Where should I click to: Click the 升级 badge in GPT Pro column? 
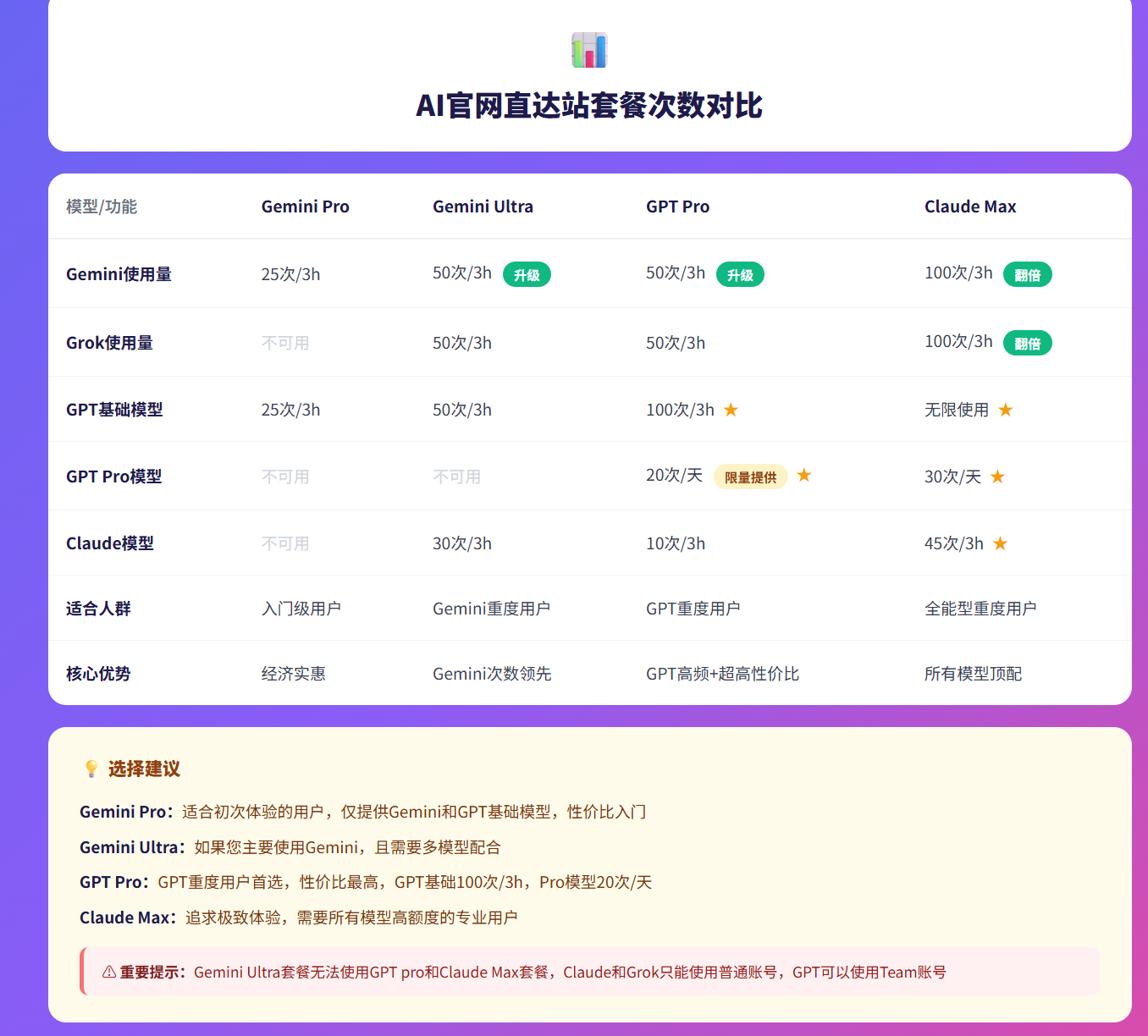click(740, 274)
